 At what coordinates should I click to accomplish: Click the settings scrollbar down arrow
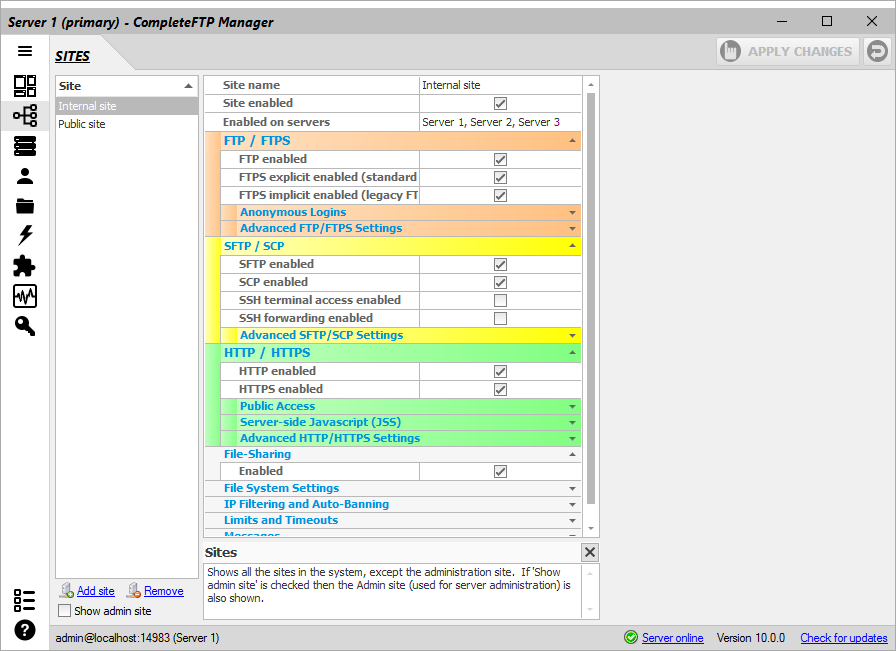click(x=591, y=529)
